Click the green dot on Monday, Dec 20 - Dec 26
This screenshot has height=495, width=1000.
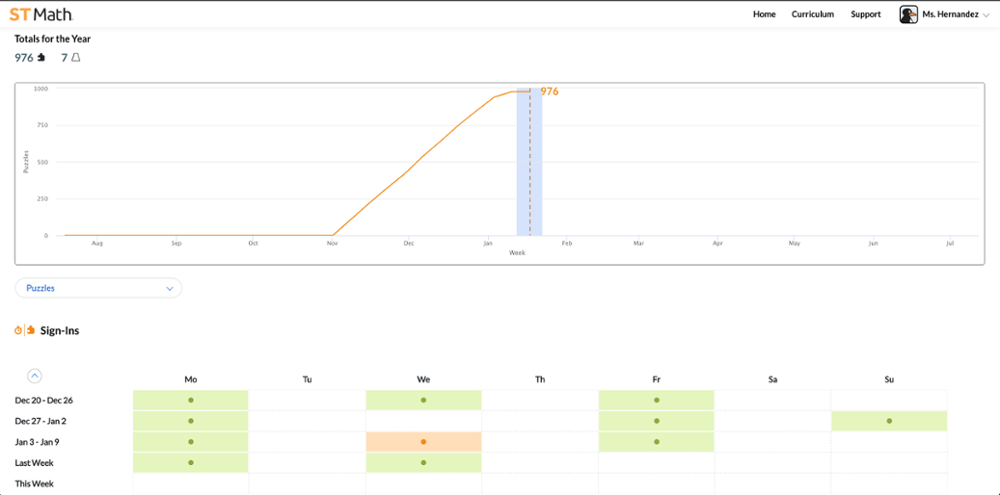[190, 400]
